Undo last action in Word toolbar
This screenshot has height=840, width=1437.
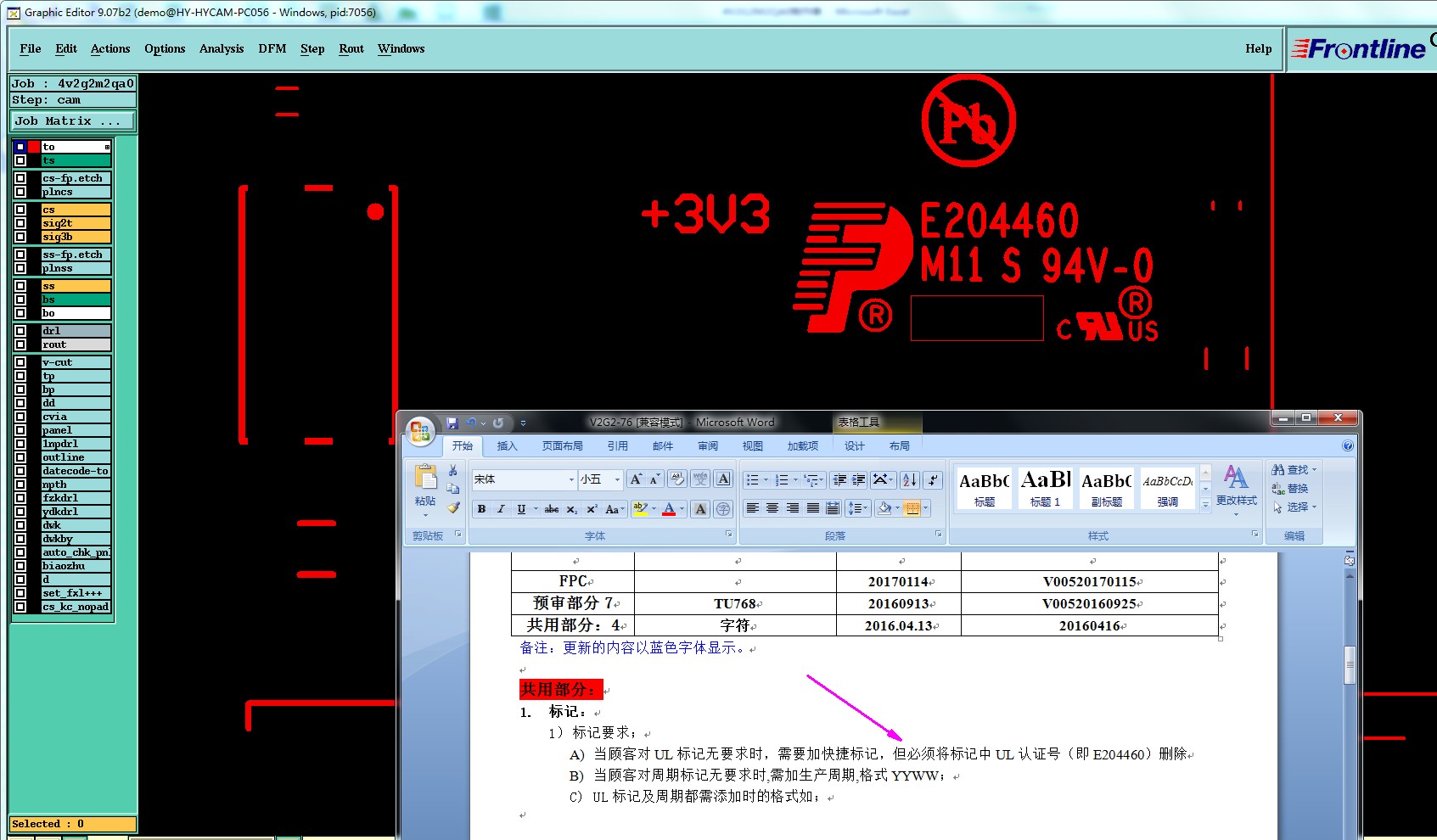471,423
